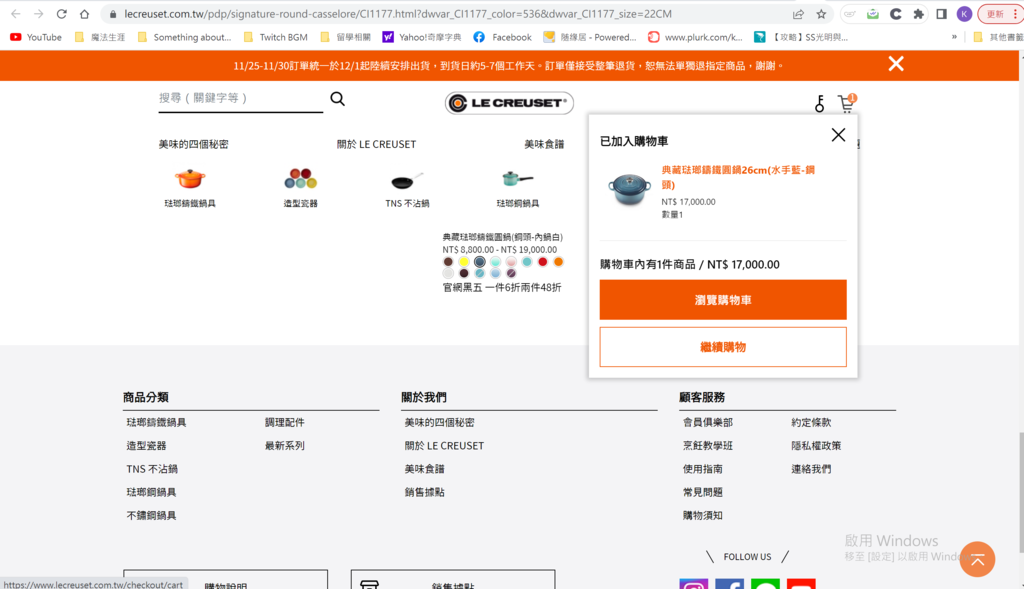1024x589 pixels.
Task: Open the YouTube bookmark
Action: click(36, 37)
